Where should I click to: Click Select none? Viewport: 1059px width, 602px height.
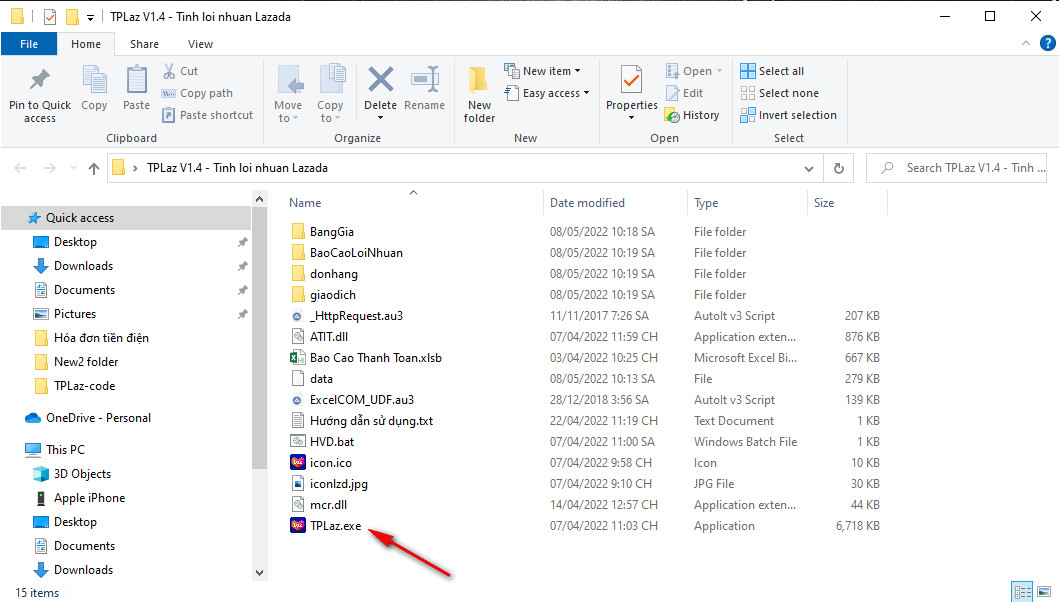click(779, 93)
